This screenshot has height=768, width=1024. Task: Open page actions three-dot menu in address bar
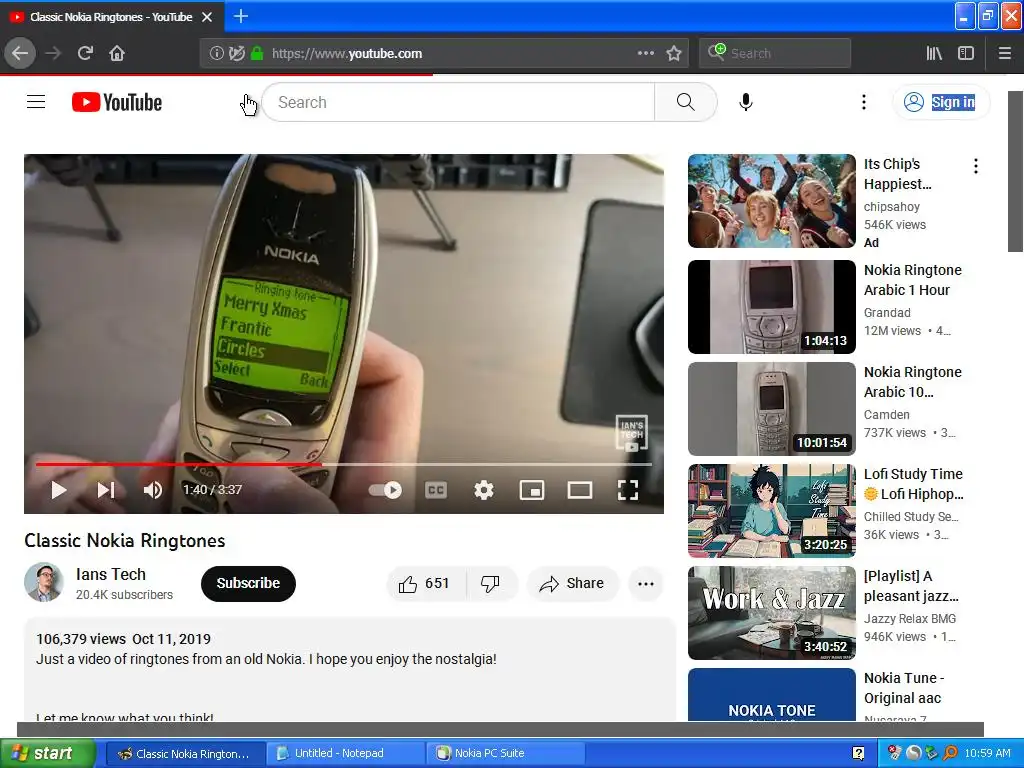click(x=645, y=53)
